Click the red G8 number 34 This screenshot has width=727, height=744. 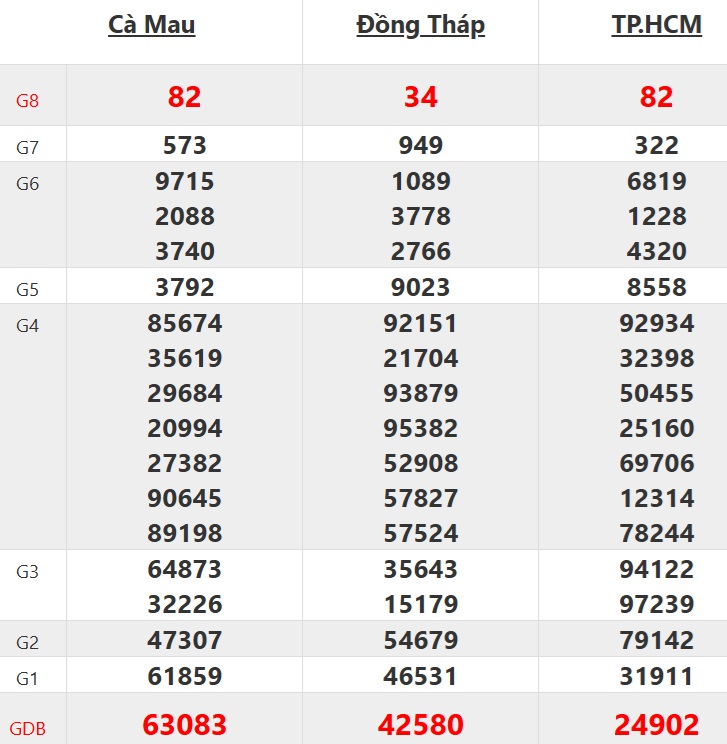pos(420,97)
